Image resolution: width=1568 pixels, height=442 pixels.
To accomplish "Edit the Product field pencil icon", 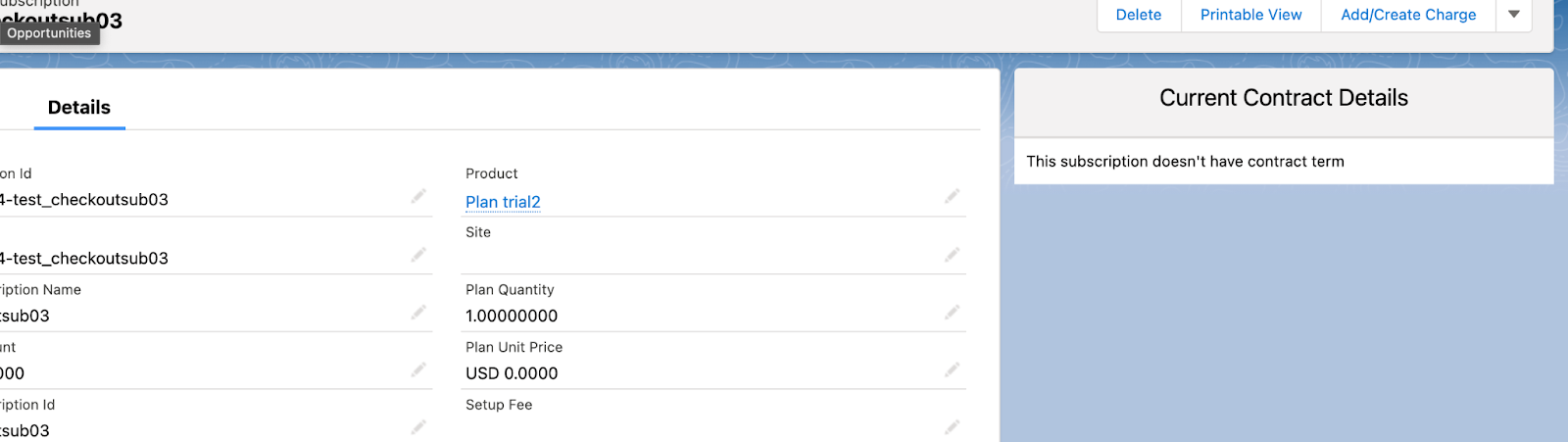I will tap(952, 197).
